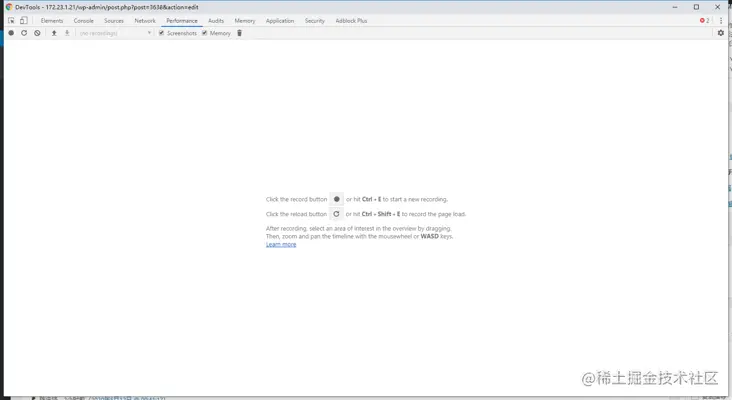Open the Memory panel tab

pos(245,21)
